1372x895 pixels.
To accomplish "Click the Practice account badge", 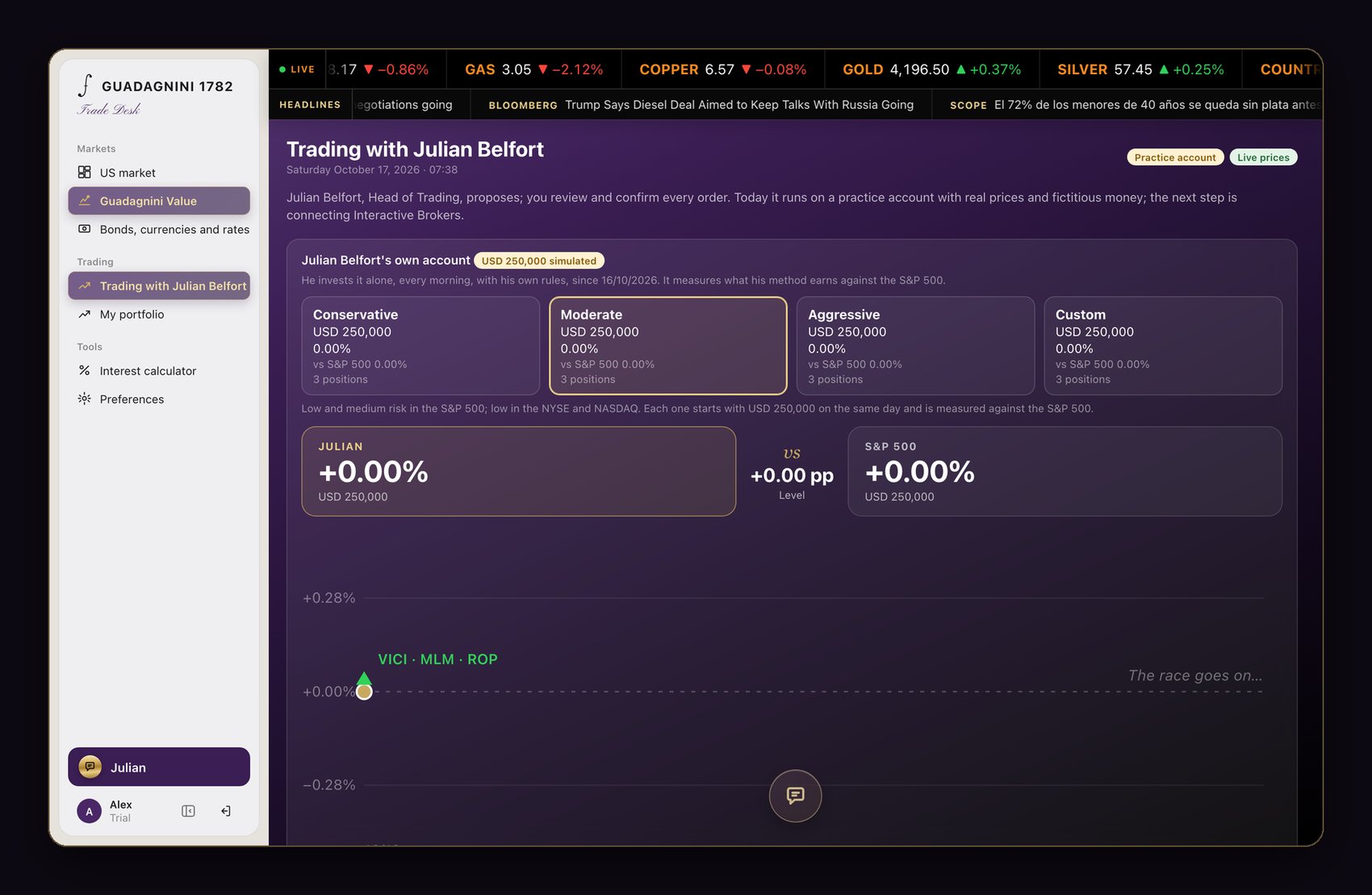I will coord(1175,157).
